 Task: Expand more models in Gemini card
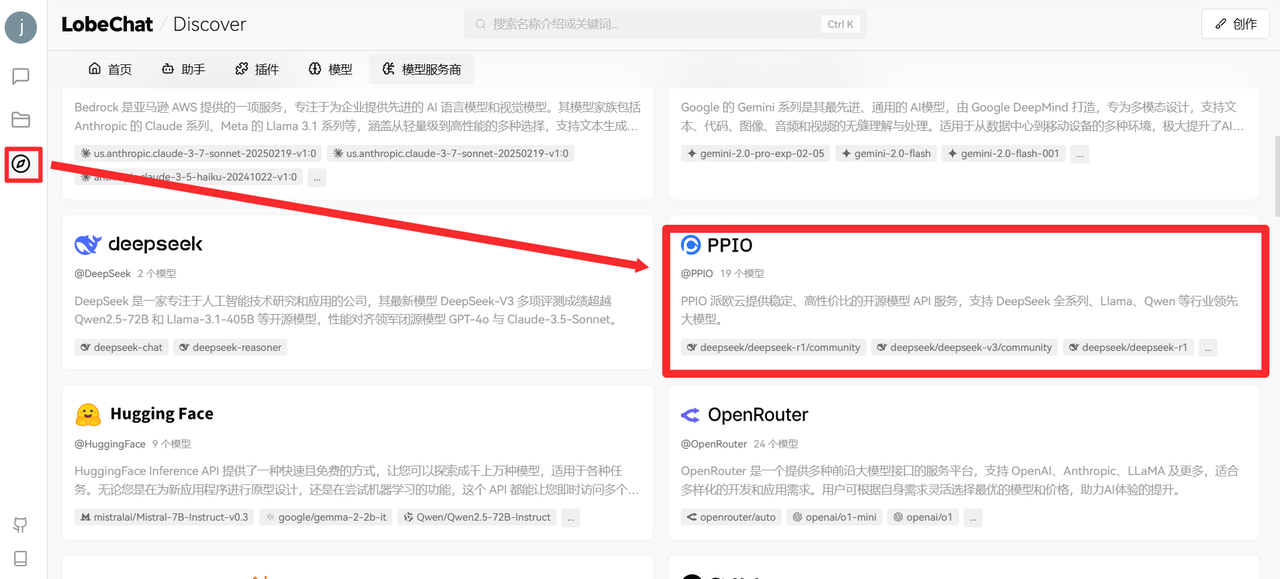pyautogui.click(x=1079, y=154)
